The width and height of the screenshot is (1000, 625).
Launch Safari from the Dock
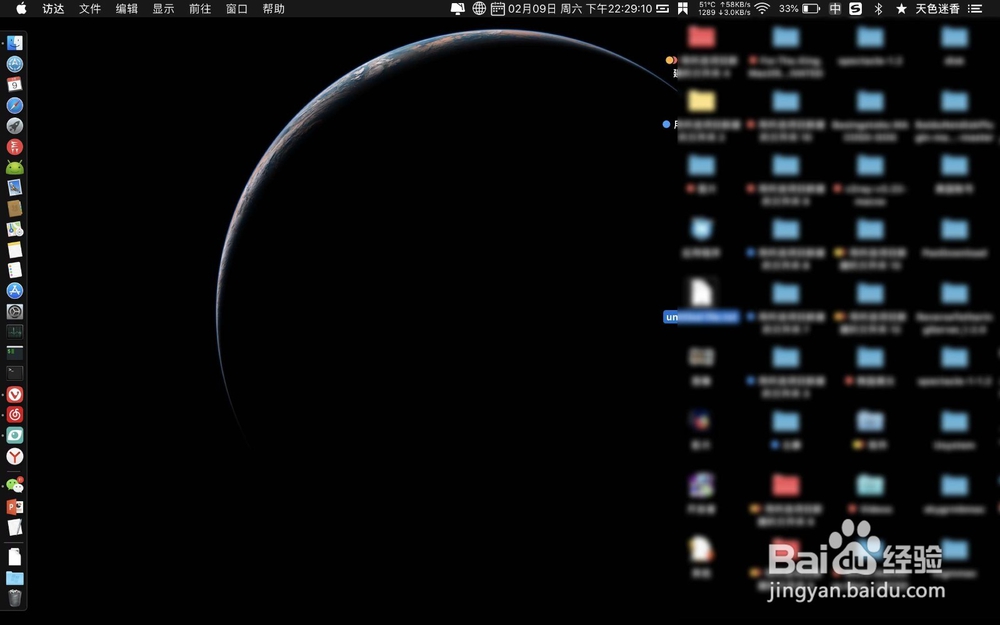tap(15, 105)
